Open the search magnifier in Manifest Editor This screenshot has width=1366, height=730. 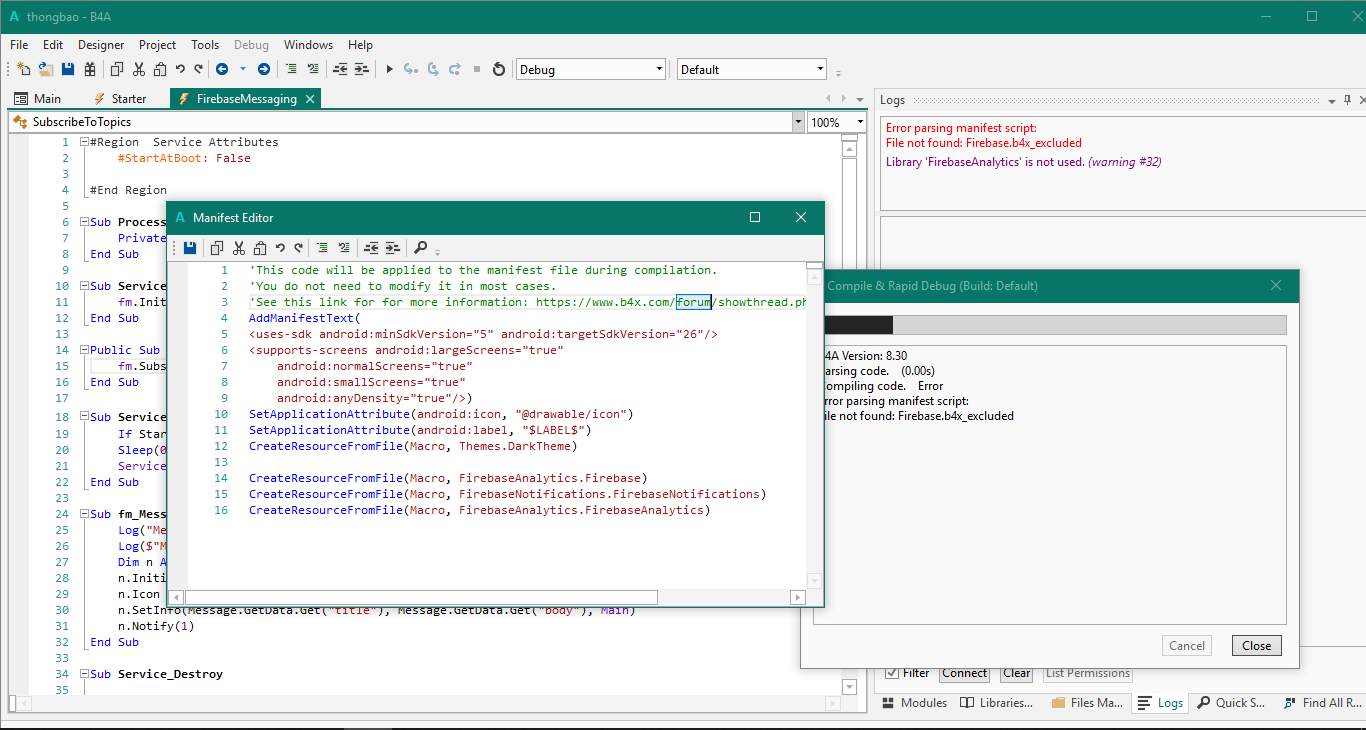point(421,248)
